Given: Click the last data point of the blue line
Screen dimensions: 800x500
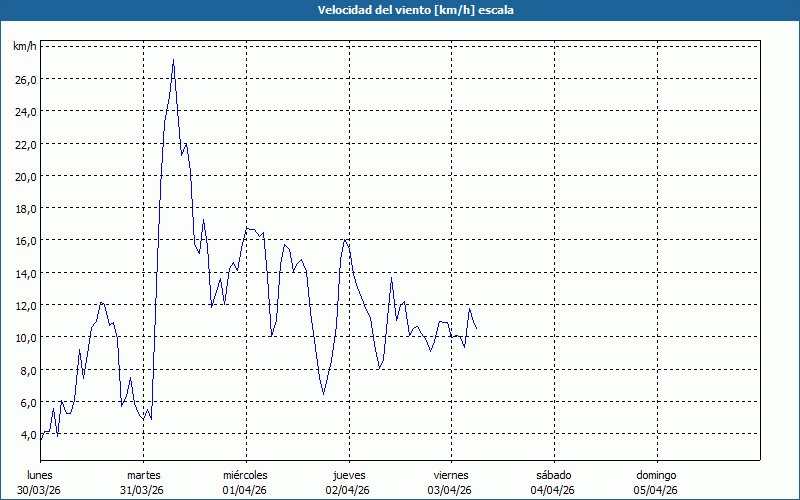Looking at the screenshot, I should click(477, 329).
